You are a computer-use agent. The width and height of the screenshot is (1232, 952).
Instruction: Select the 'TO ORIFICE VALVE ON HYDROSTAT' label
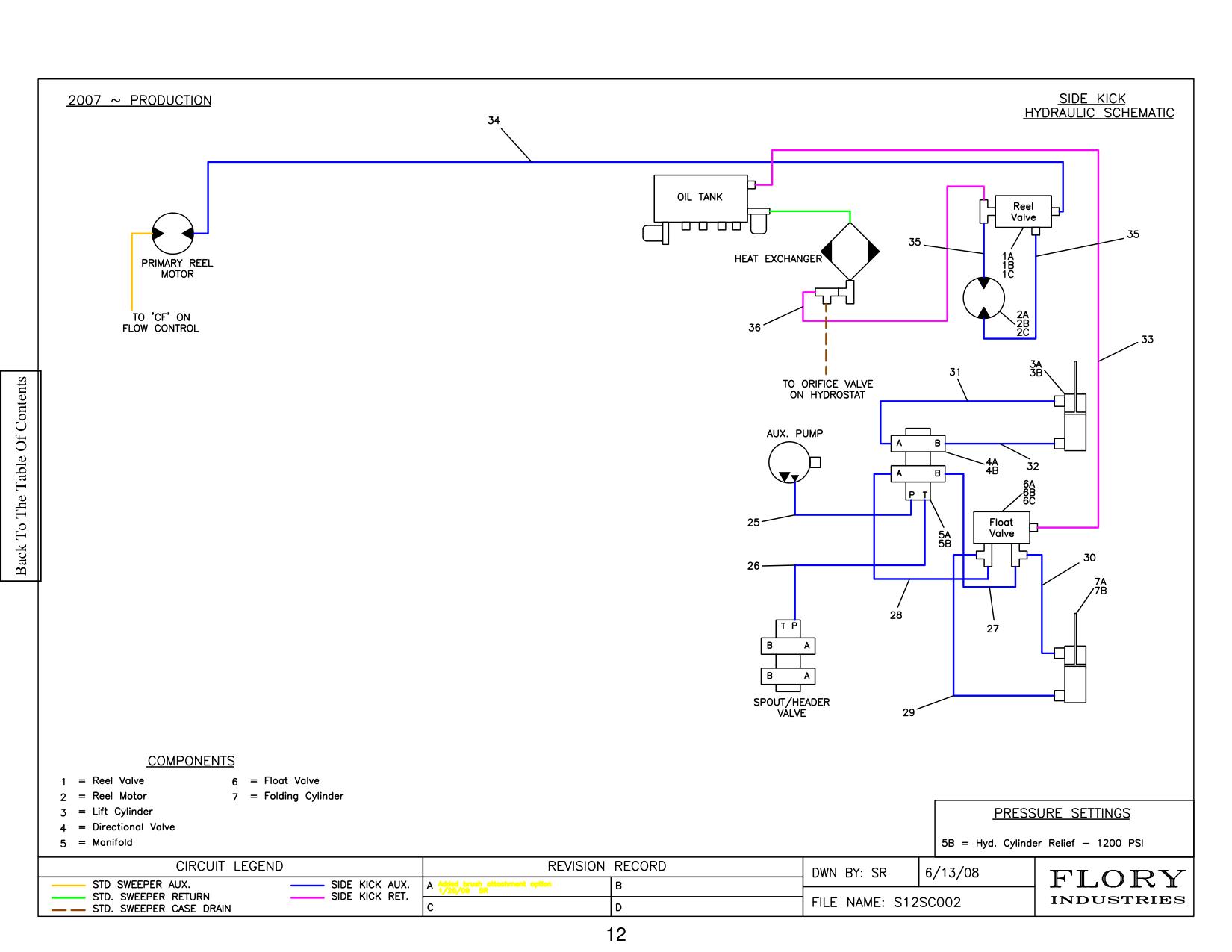pos(827,389)
